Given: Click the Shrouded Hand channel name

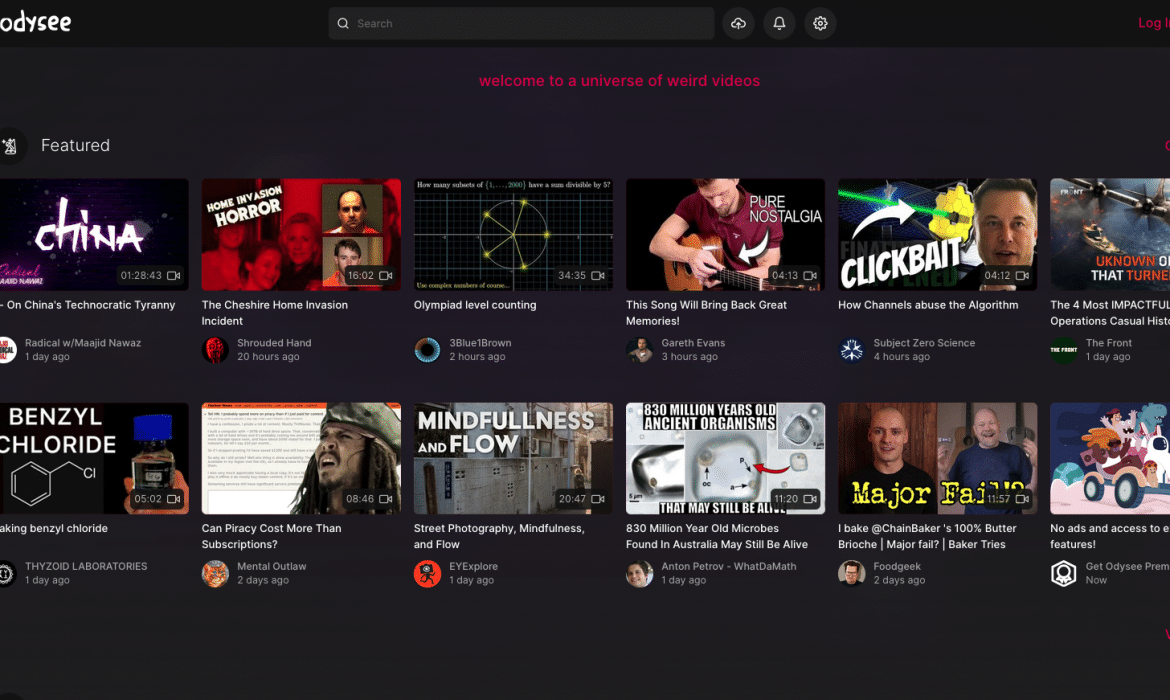Looking at the screenshot, I should (x=274, y=343).
